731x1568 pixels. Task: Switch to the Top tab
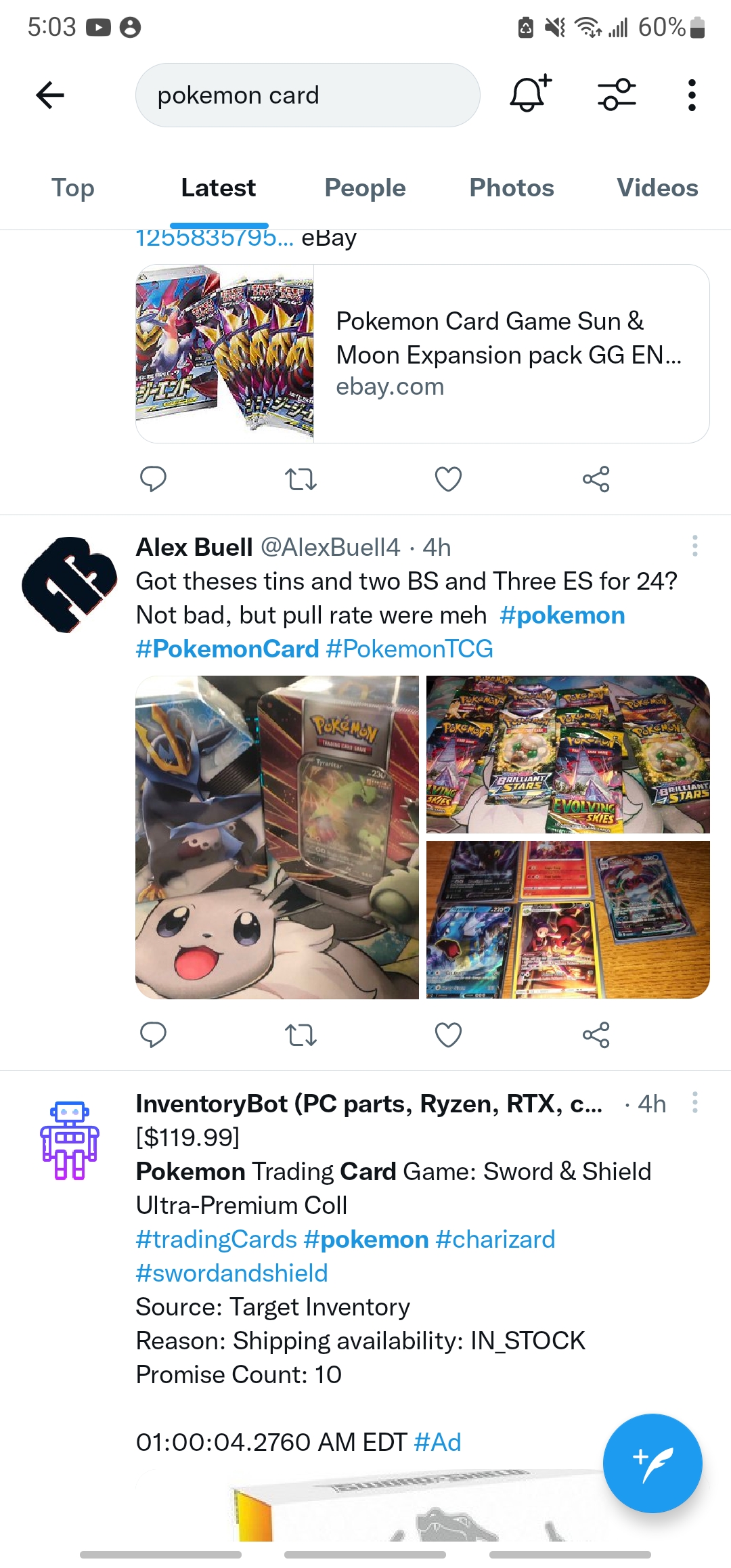[x=73, y=188]
